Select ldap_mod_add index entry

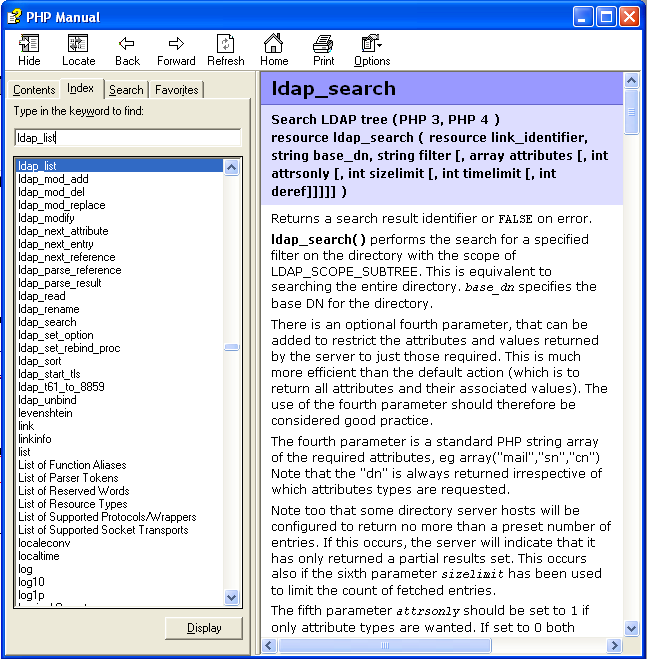coord(53,179)
